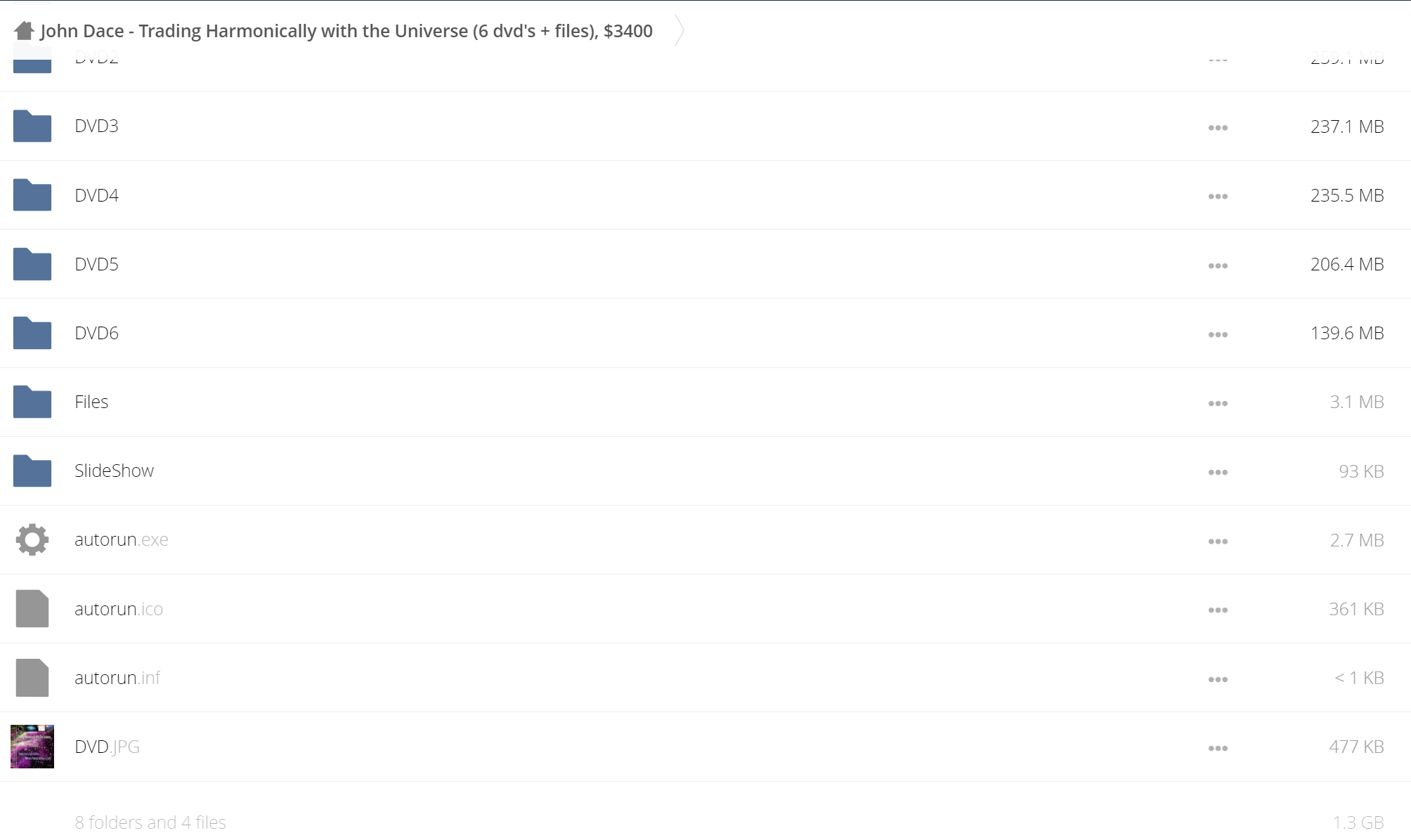Click the autorun.inf file name
Screen dimensions: 1411x840
[117, 678]
